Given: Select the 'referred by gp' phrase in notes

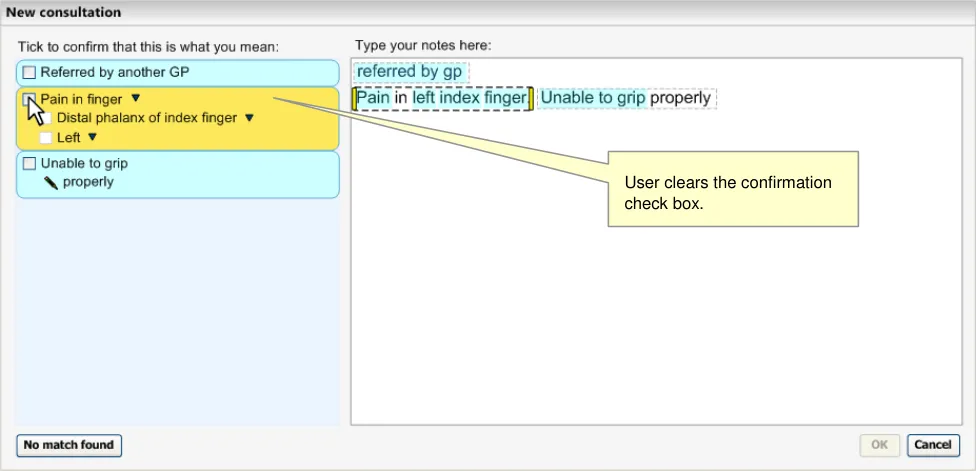Looking at the screenshot, I should click(x=409, y=72).
